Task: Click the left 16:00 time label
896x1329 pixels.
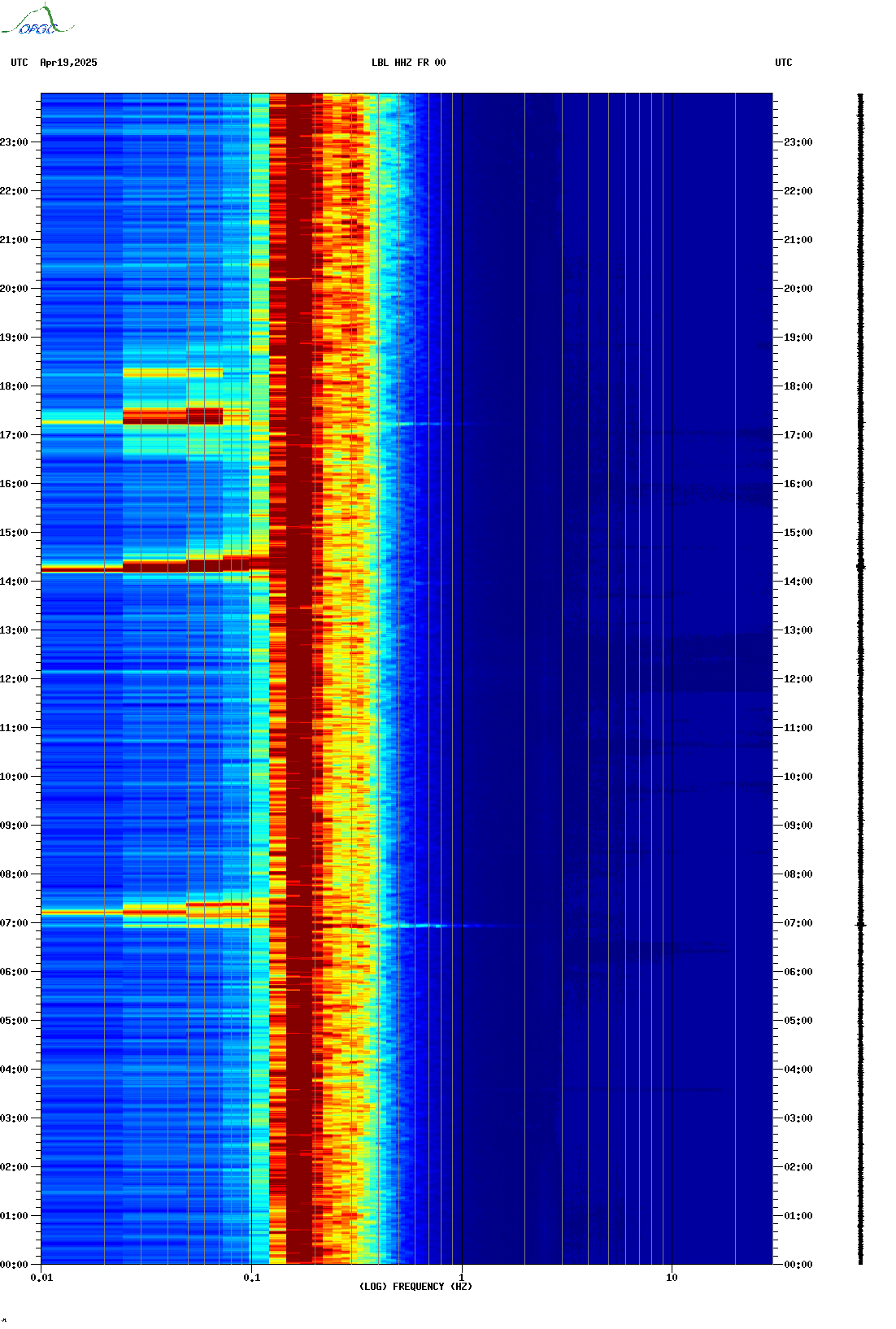Action: click(x=14, y=484)
